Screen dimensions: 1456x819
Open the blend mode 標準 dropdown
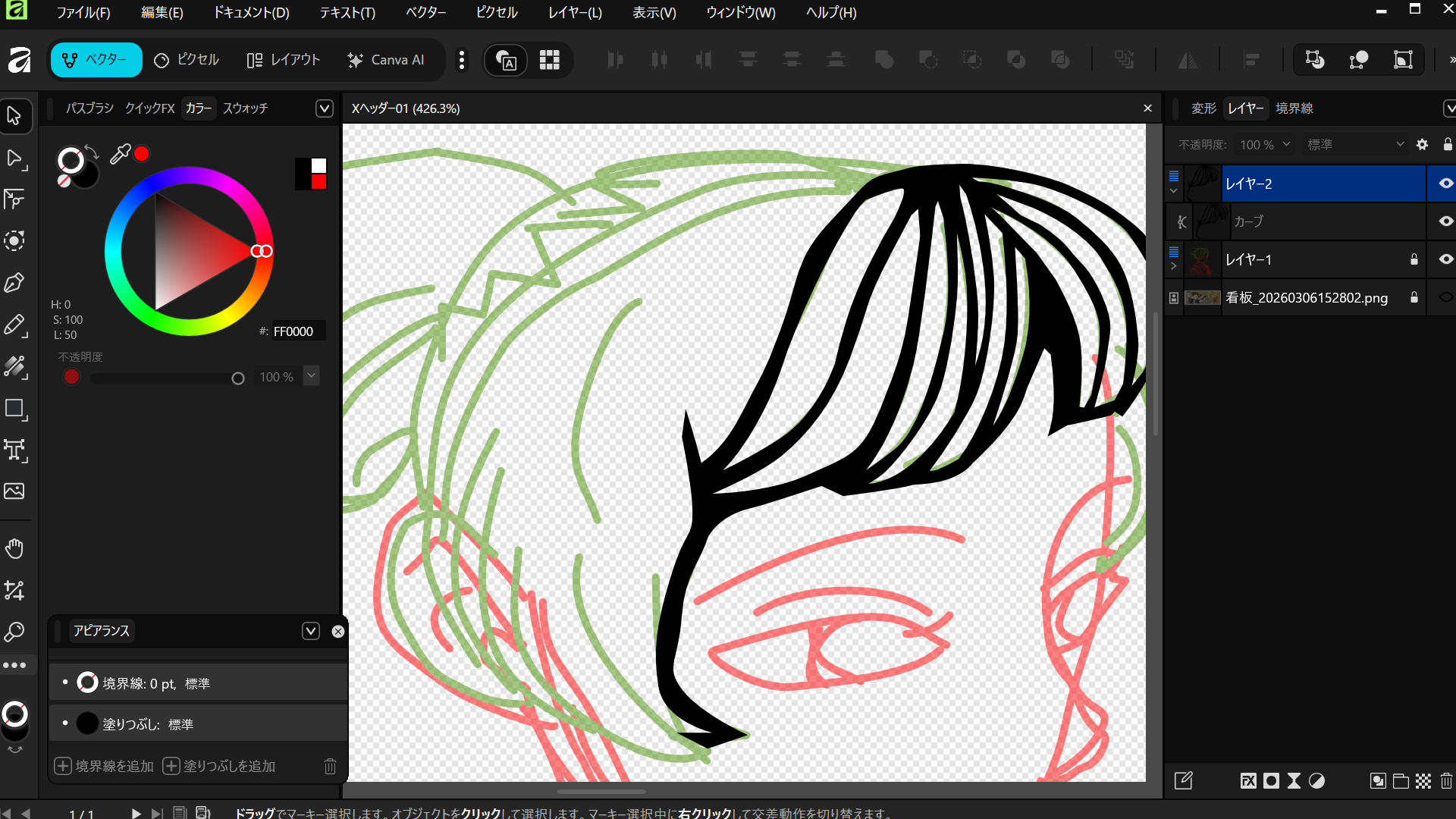click(1355, 144)
